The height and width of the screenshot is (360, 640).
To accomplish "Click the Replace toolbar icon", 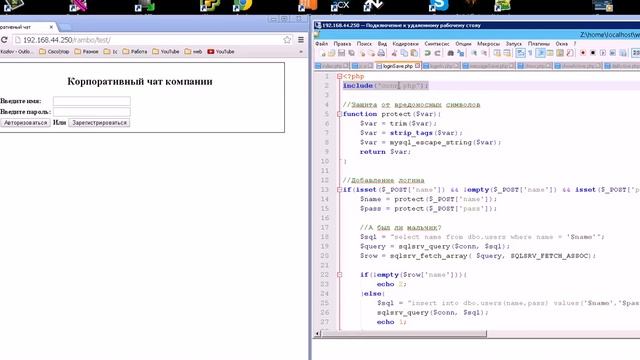I will pyautogui.click(x=460, y=53).
